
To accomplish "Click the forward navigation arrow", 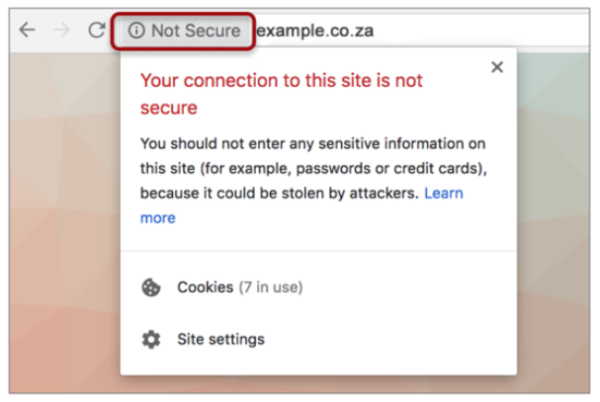I will tap(62, 30).
